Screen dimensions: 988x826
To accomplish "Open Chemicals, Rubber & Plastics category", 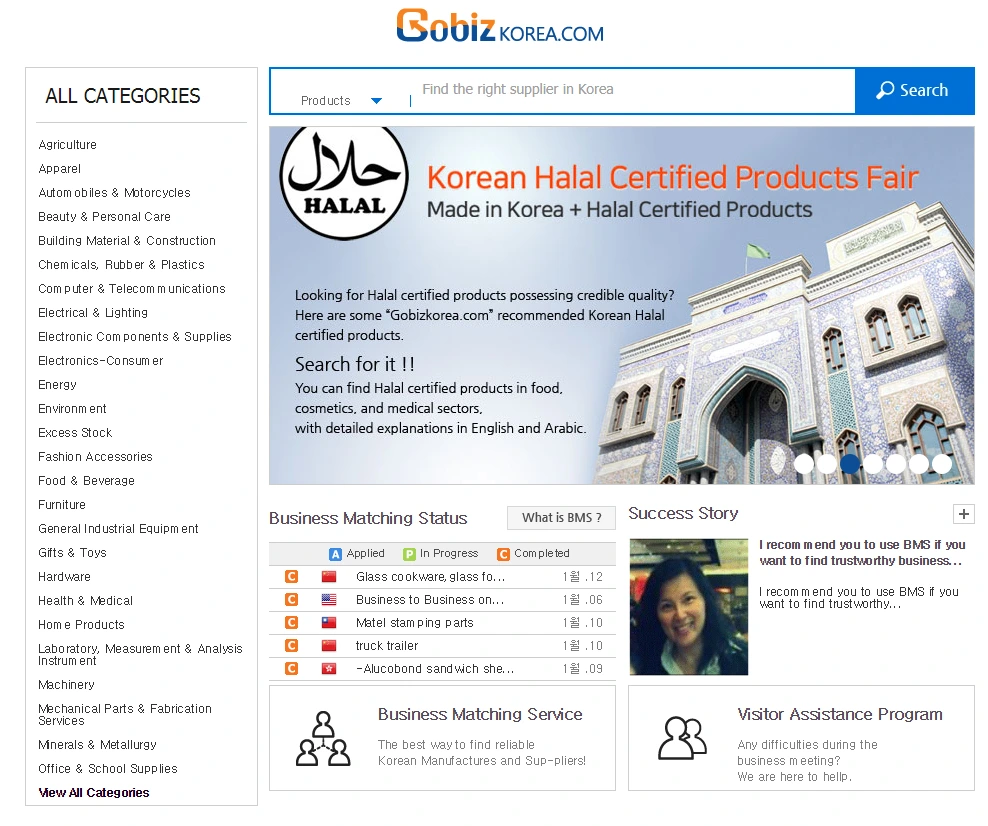I will (121, 265).
